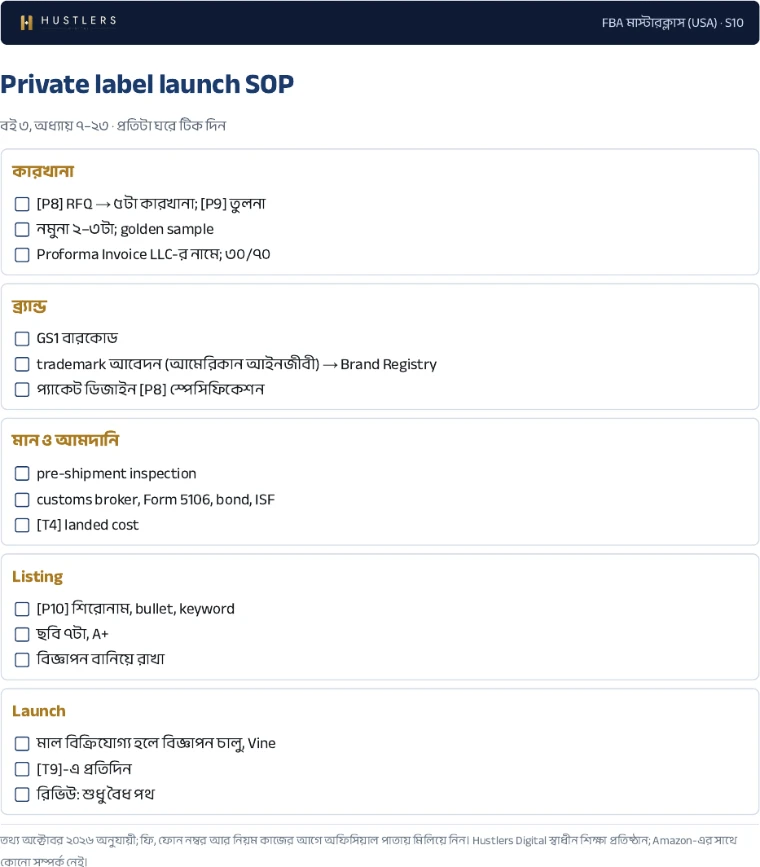
Task: Check the ছবি ৭টা, A+ checkbox
Action: click(x=22, y=634)
